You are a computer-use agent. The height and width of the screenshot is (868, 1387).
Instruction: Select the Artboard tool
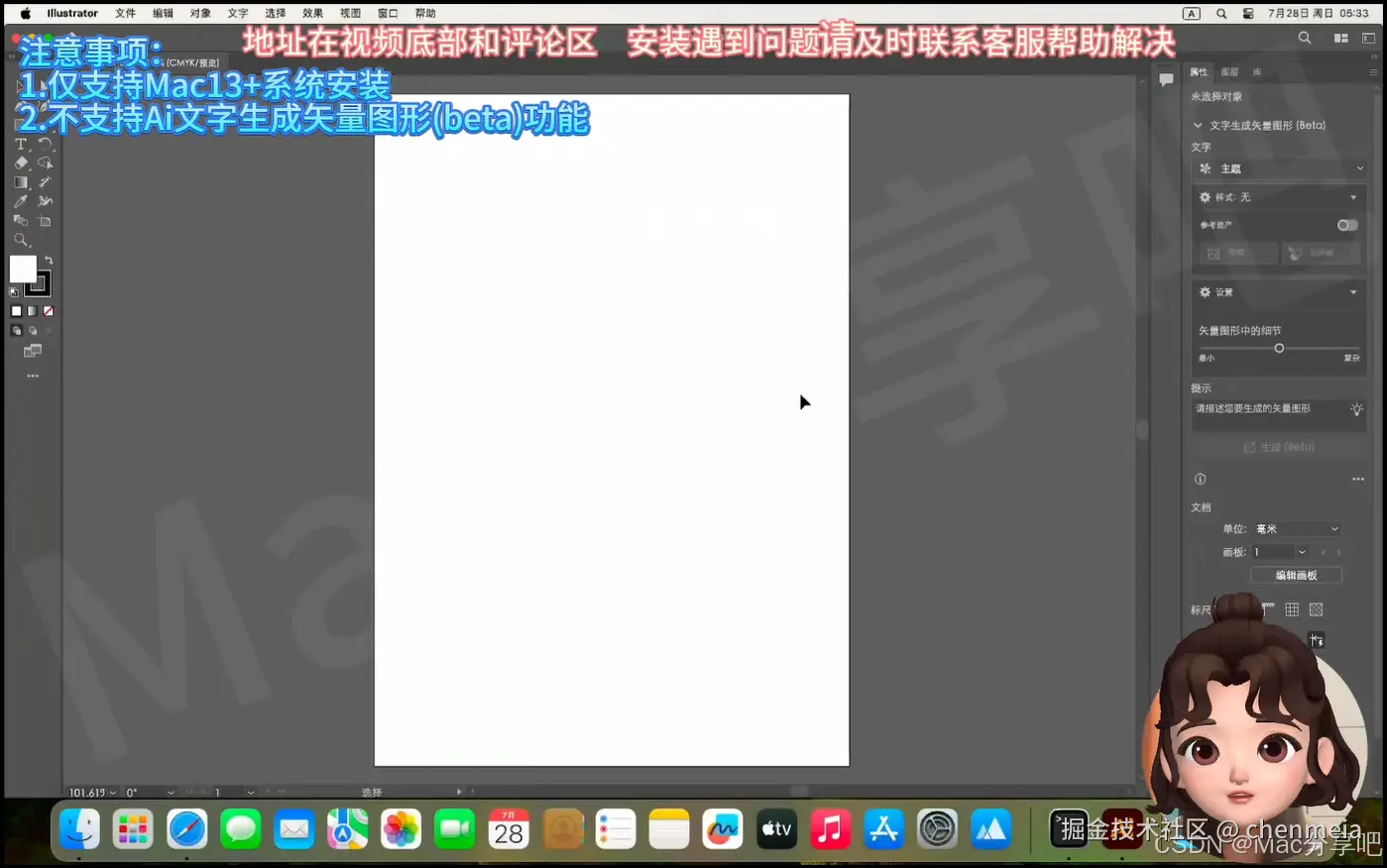[x=44, y=220]
